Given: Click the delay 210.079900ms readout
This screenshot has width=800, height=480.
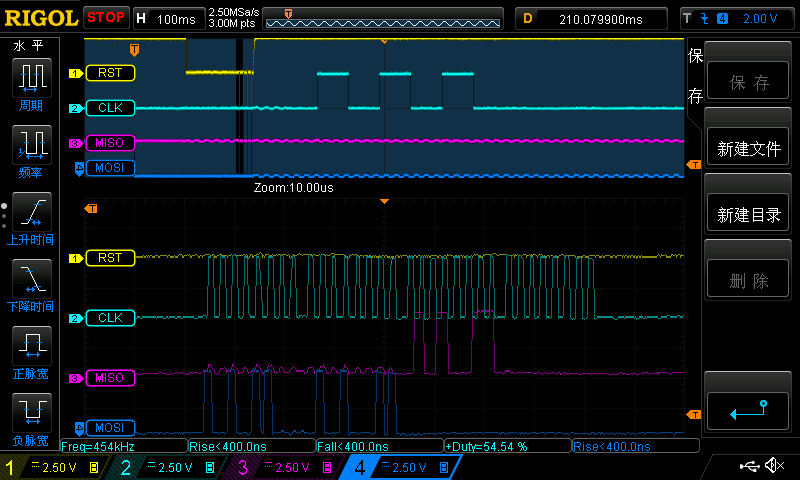Looking at the screenshot, I should pyautogui.click(x=601, y=19).
